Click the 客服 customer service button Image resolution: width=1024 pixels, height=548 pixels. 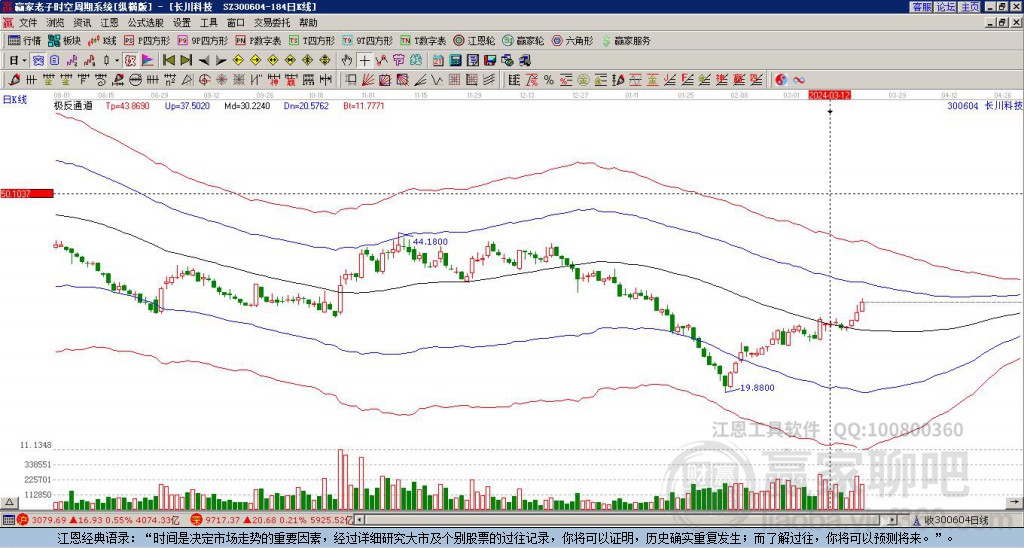[x=921, y=7]
